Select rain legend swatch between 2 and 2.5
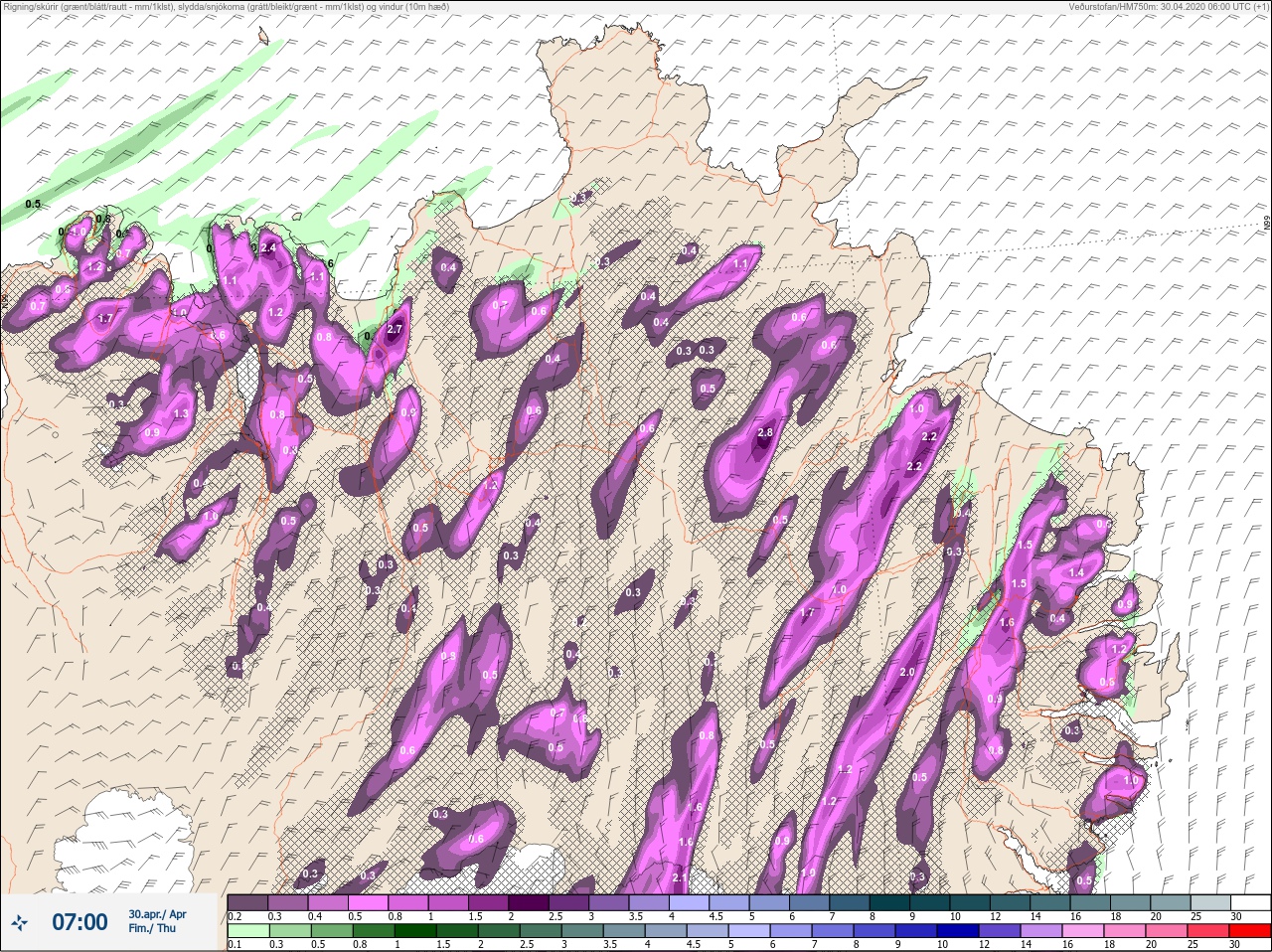1272x952 pixels. click(530, 902)
